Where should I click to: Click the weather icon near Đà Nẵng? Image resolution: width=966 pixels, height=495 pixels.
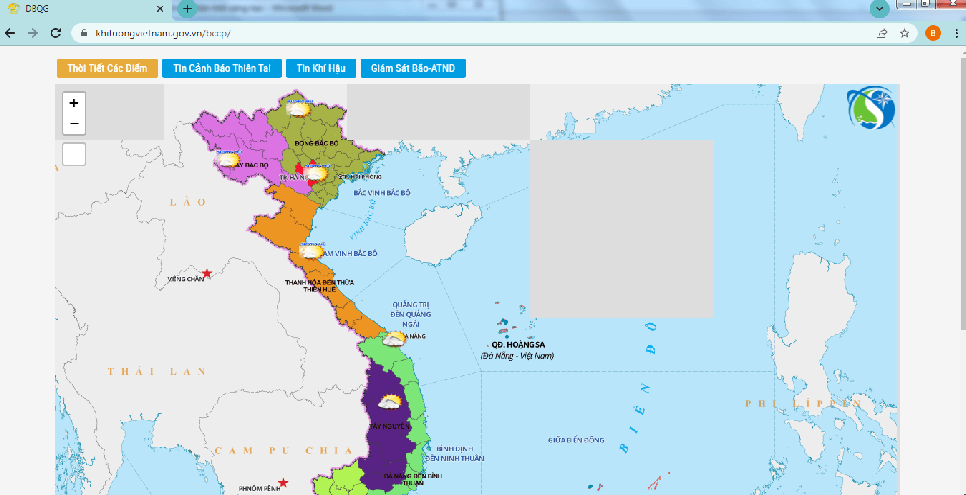click(394, 339)
